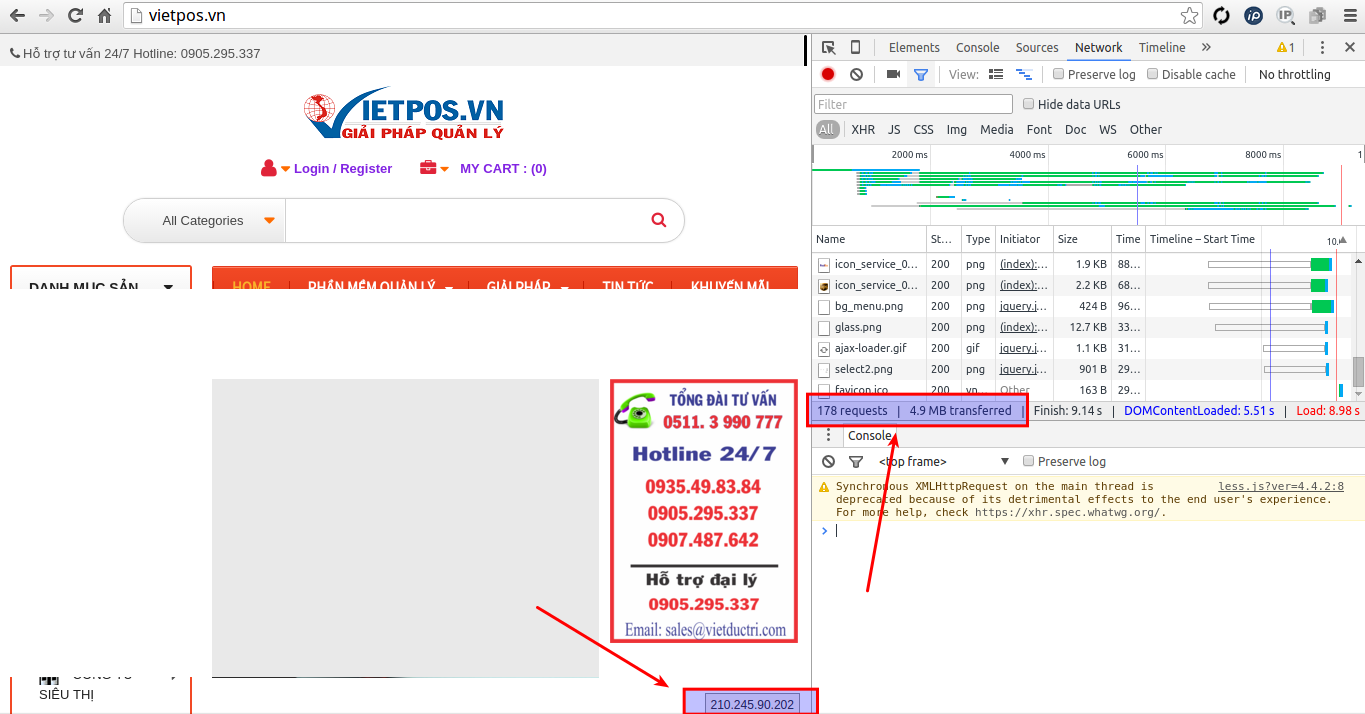This screenshot has width=1365, height=714.
Task: Click the timeline column sort arrow
Action: point(1344,240)
